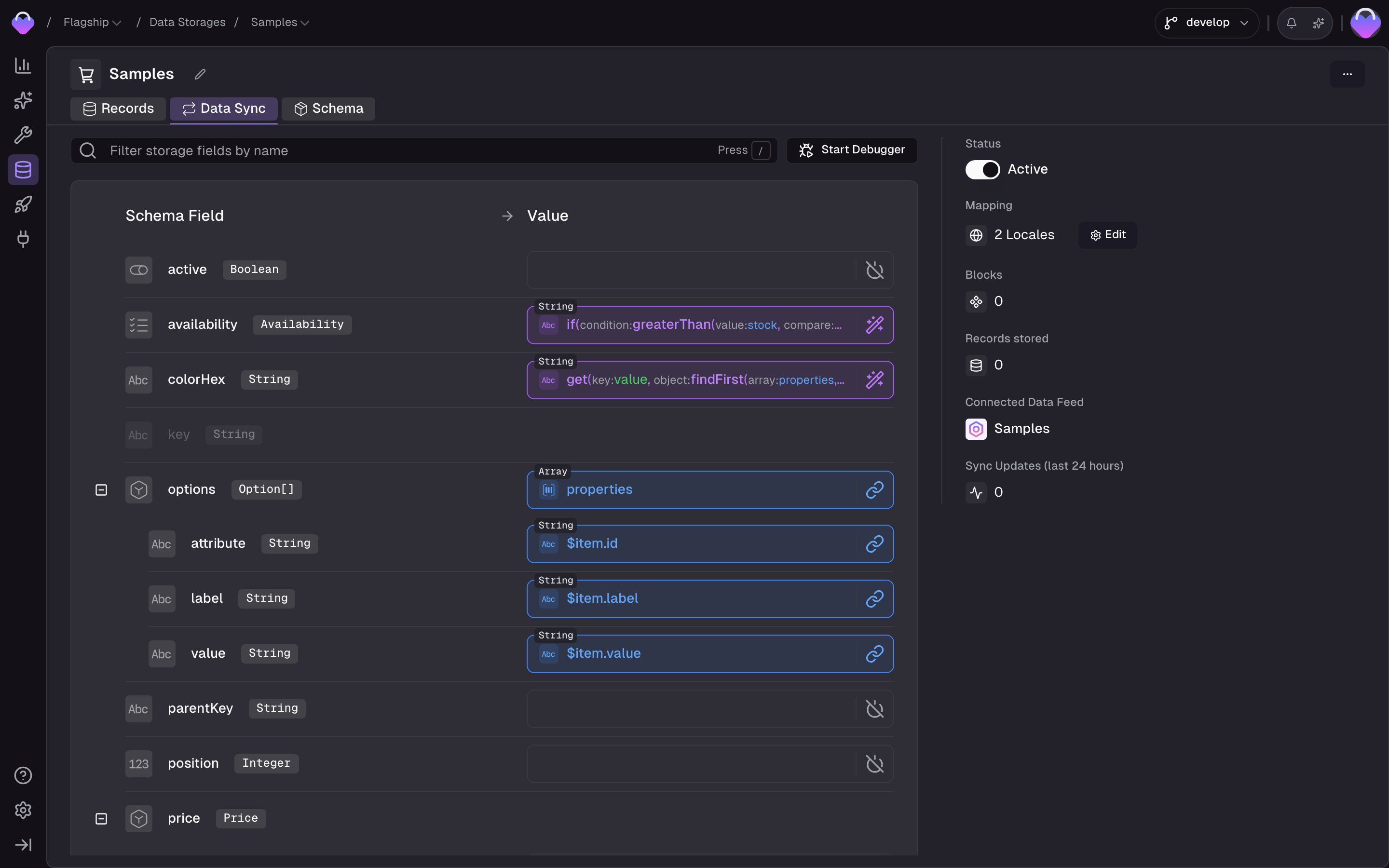Open the Samples breadcrumb dropdown
Image resolution: width=1389 pixels, height=868 pixels.
[280, 22]
